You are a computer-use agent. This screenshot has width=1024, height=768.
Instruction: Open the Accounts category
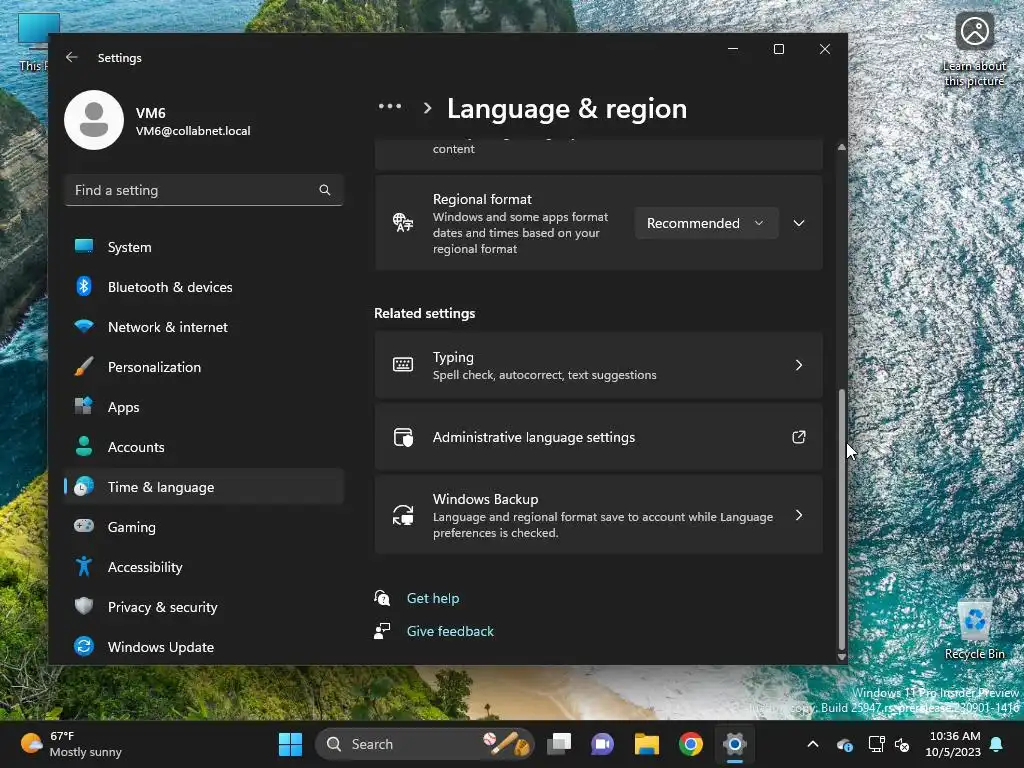(204, 447)
